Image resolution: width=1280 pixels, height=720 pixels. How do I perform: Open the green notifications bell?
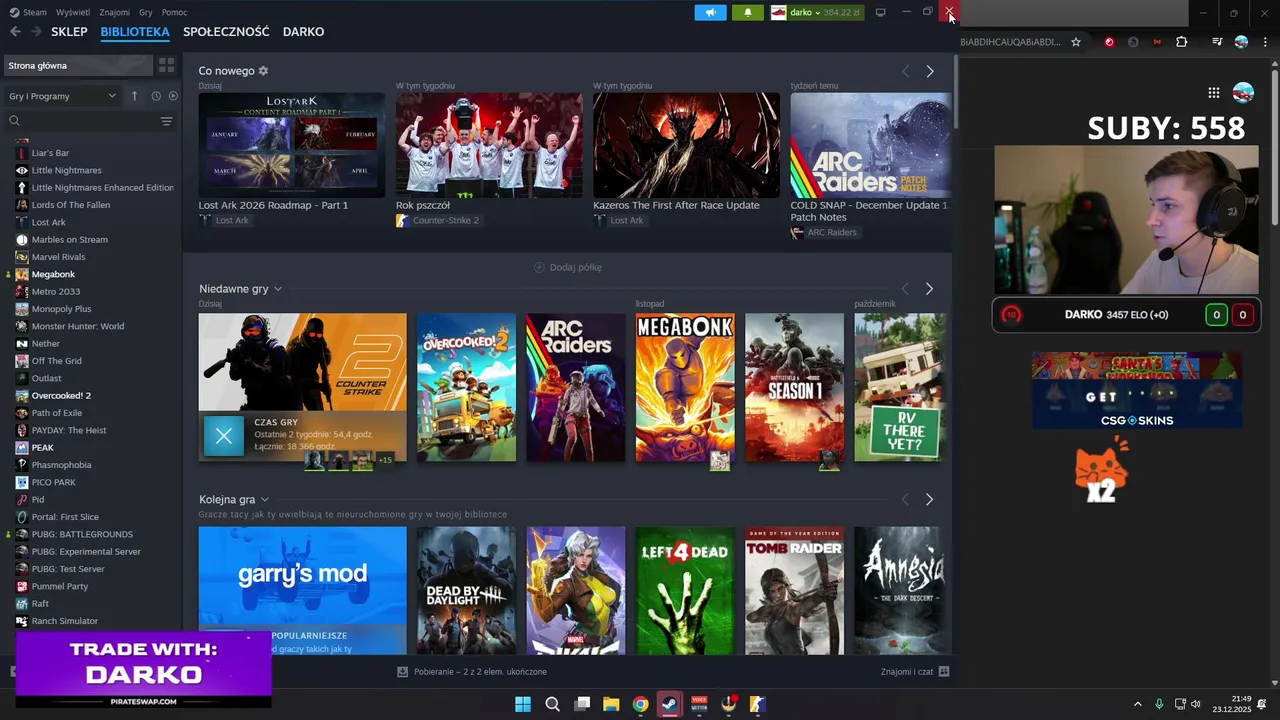(748, 12)
